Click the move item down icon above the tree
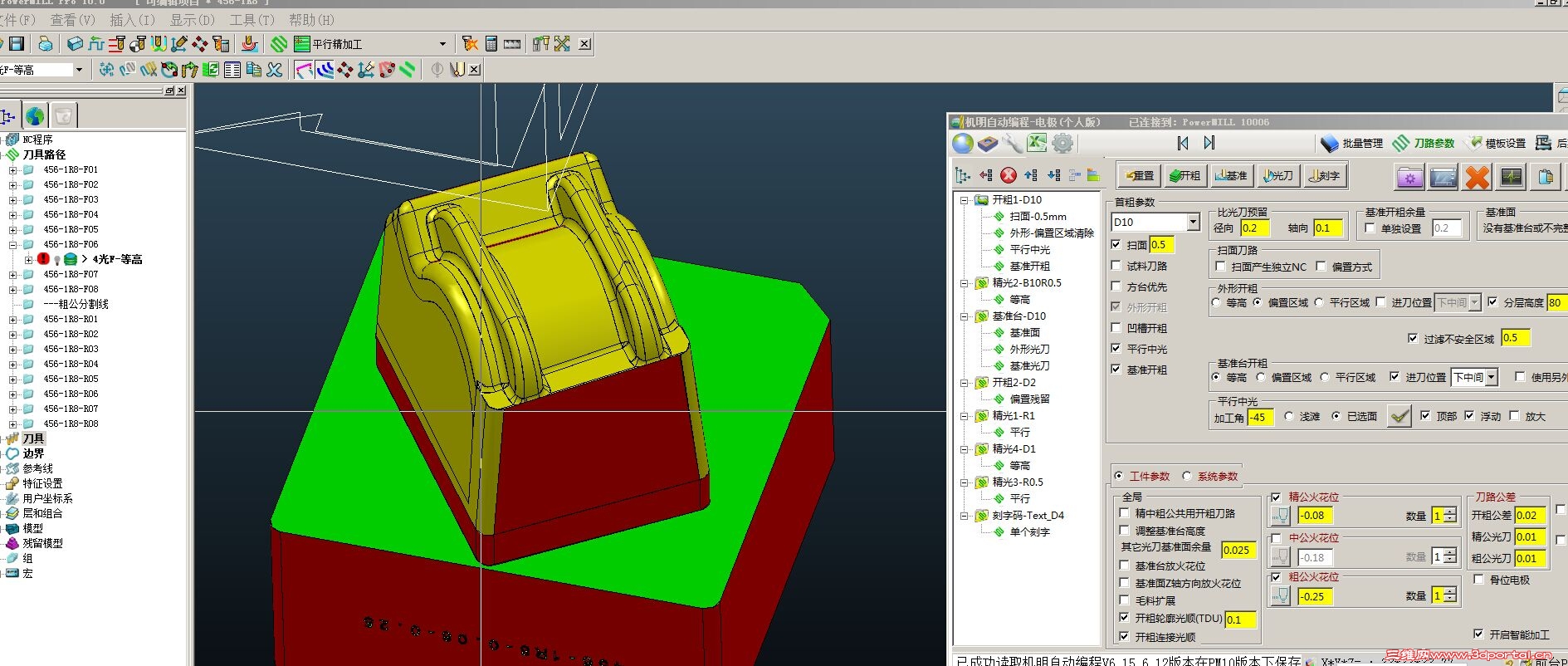The width and height of the screenshot is (1568, 666). [x=1053, y=175]
